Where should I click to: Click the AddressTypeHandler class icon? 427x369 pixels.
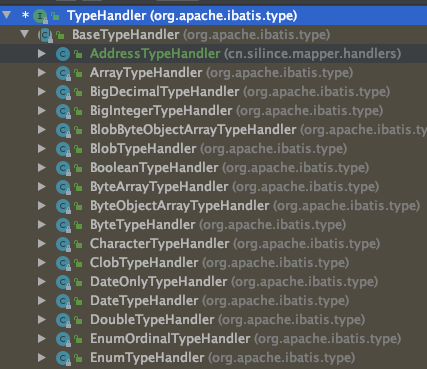(63, 54)
